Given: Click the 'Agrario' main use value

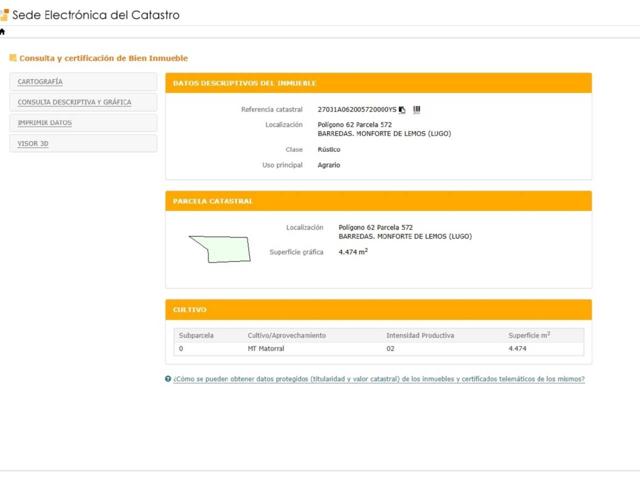Looking at the screenshot, I should 329,165.
